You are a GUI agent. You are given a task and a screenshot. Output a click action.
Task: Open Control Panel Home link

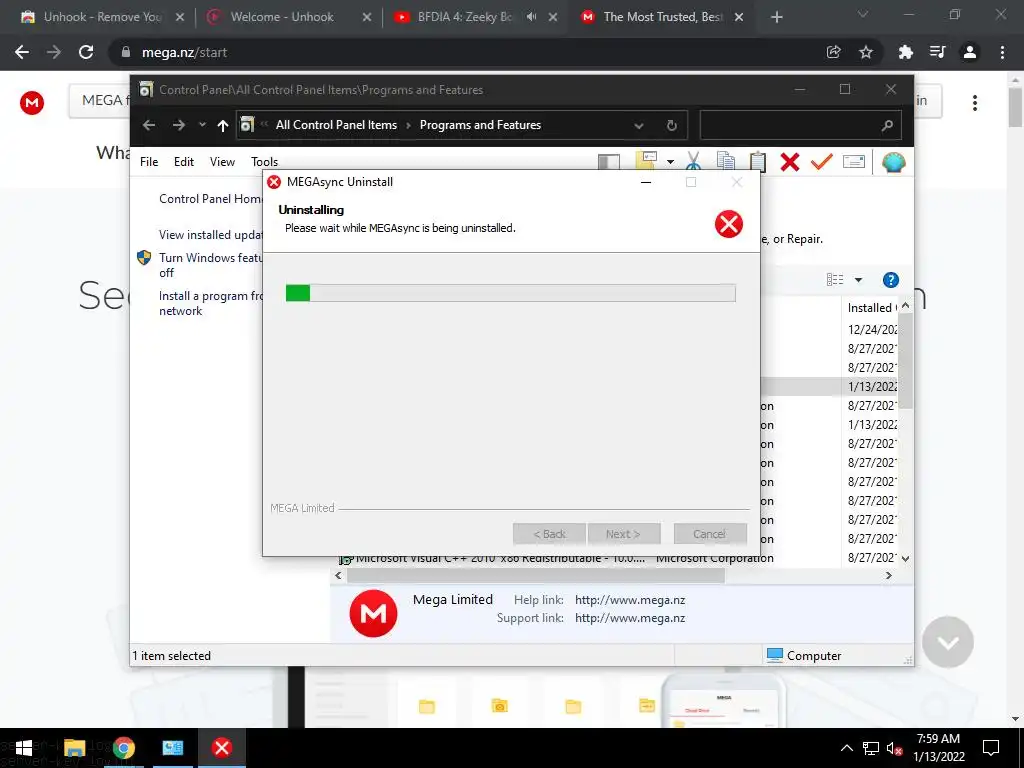point(210,199)
